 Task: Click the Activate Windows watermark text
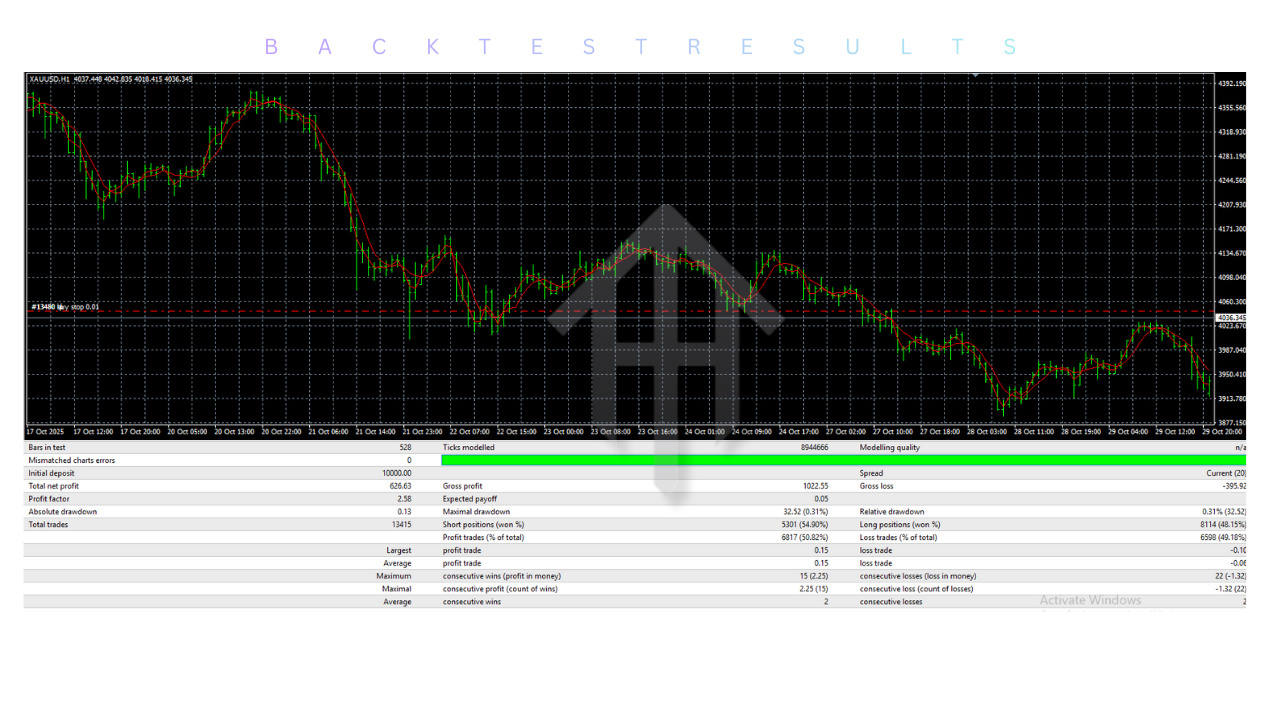(x=1090, y=600)
